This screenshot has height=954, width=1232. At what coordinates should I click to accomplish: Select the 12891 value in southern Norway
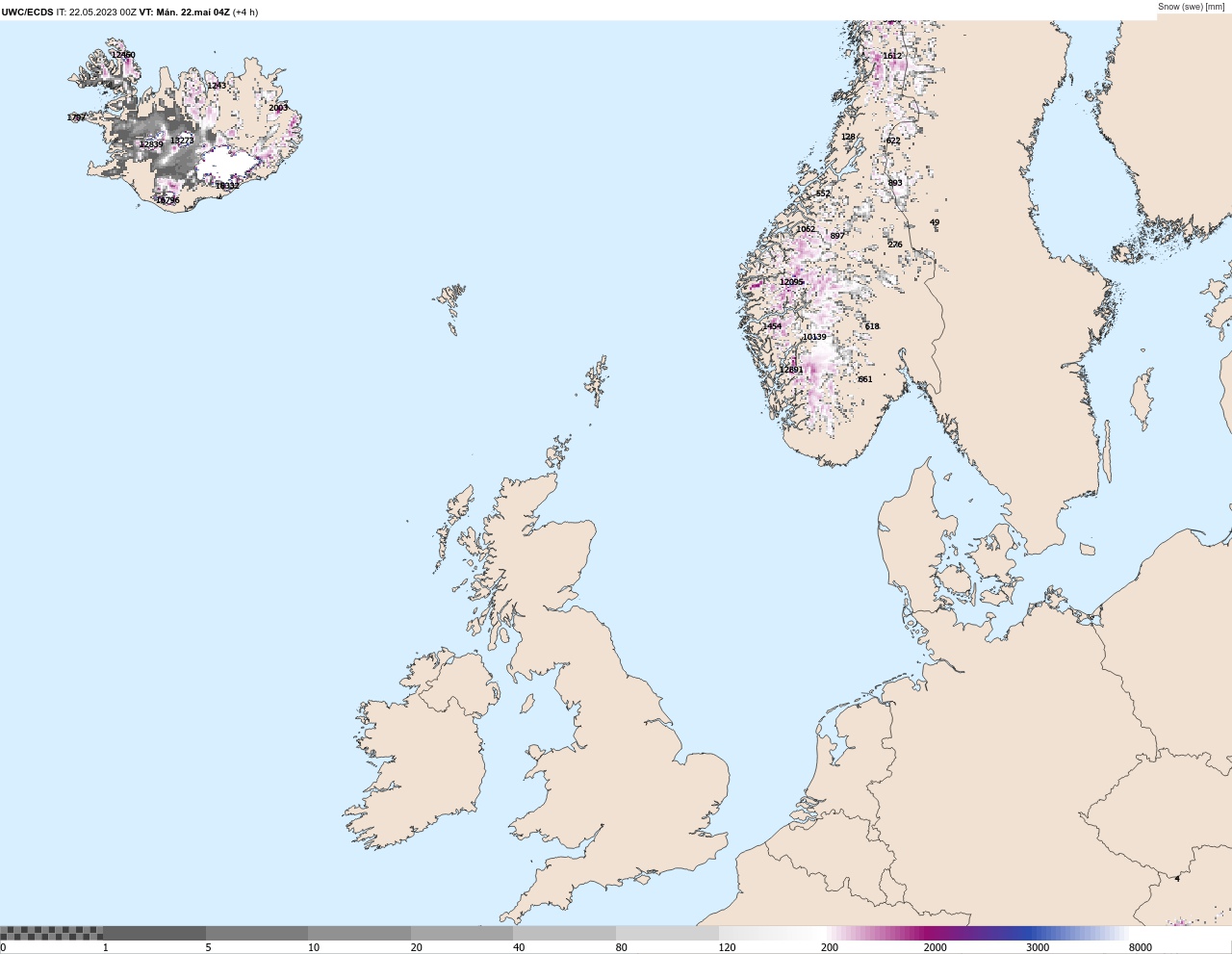coord(791,370)
